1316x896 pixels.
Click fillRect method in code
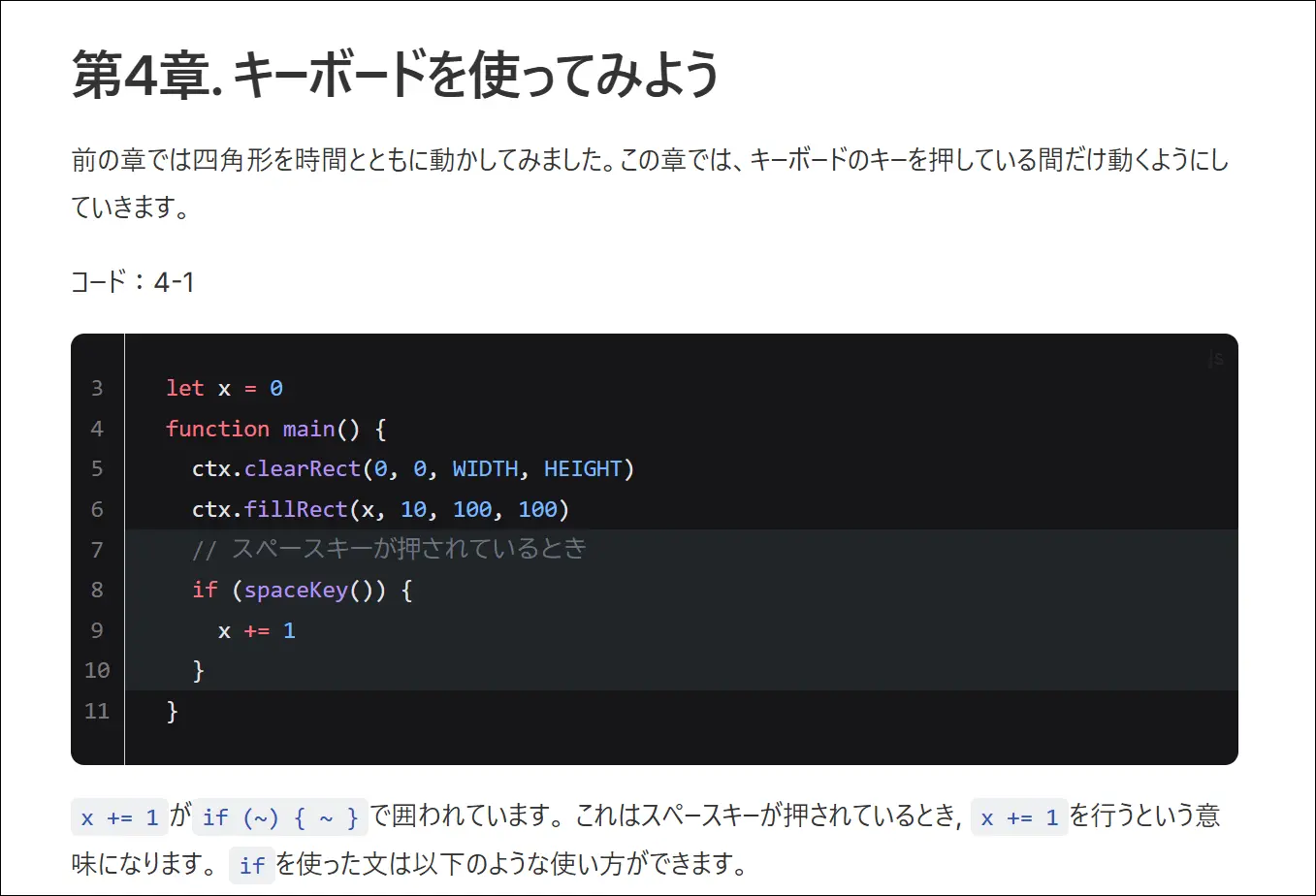coord(295,509)
